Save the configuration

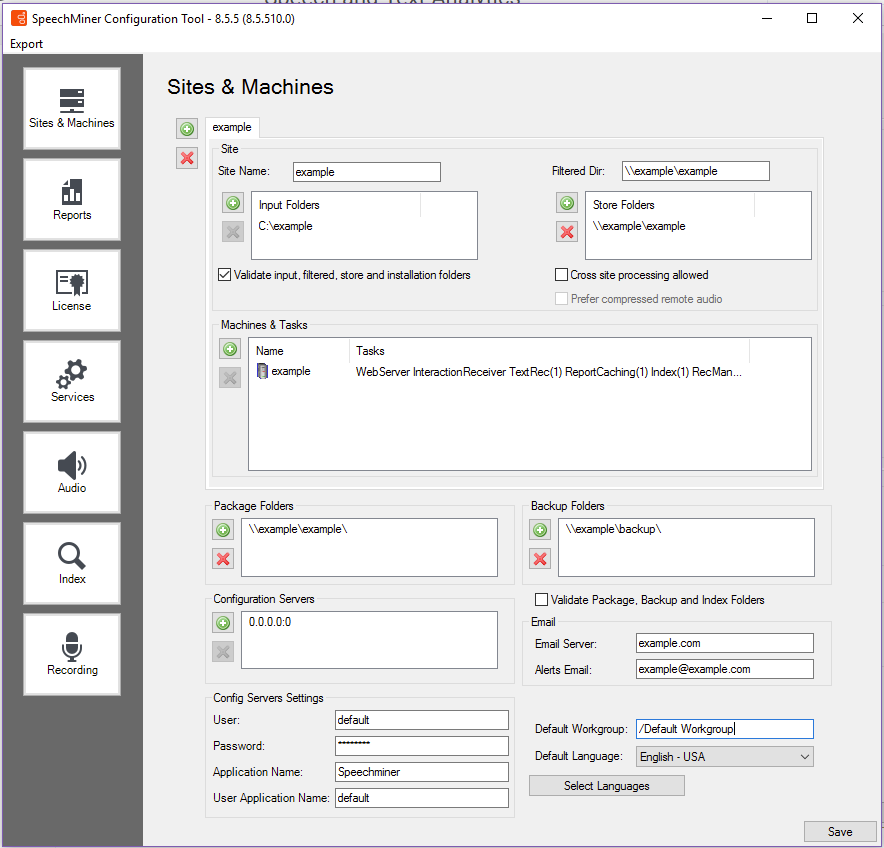pos(840,832)
